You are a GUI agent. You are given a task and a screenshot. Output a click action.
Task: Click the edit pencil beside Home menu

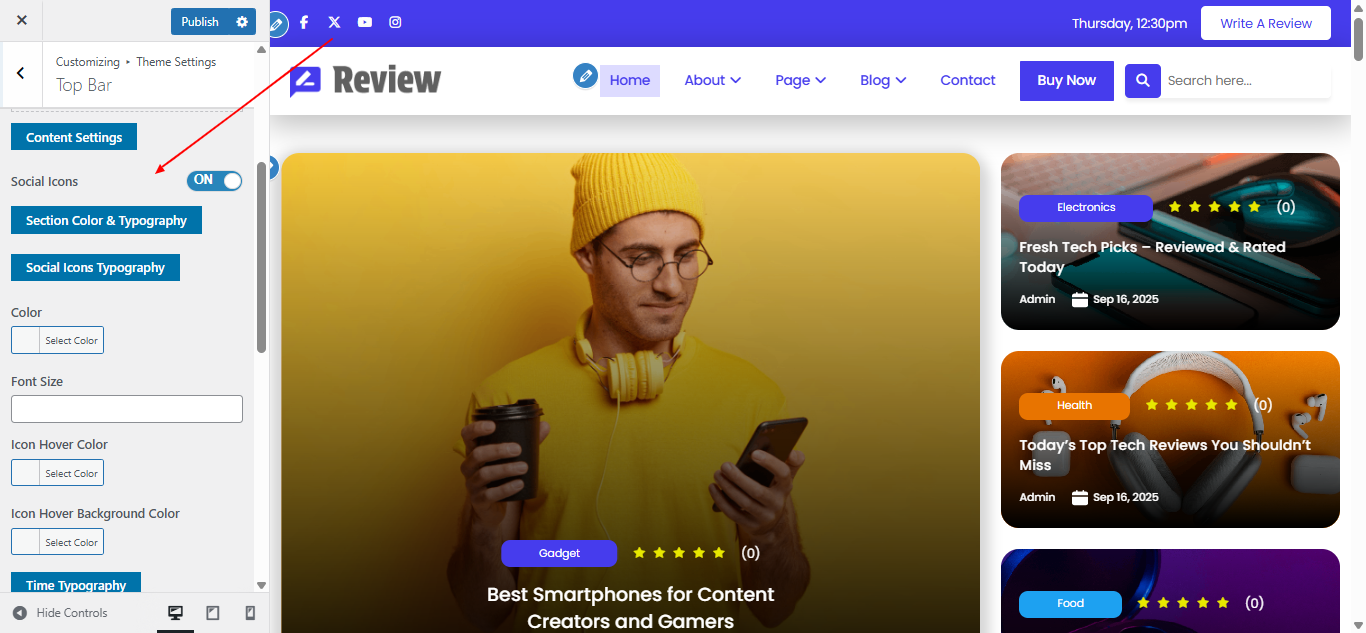point(585,76)
